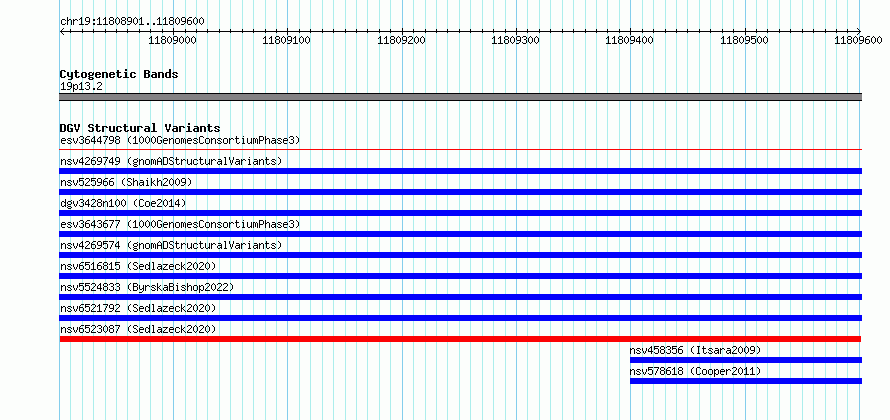890x420 pixels.
Task: Open the nsv4269574 (gnomADStructuralVariants) label
Action: 171,245
